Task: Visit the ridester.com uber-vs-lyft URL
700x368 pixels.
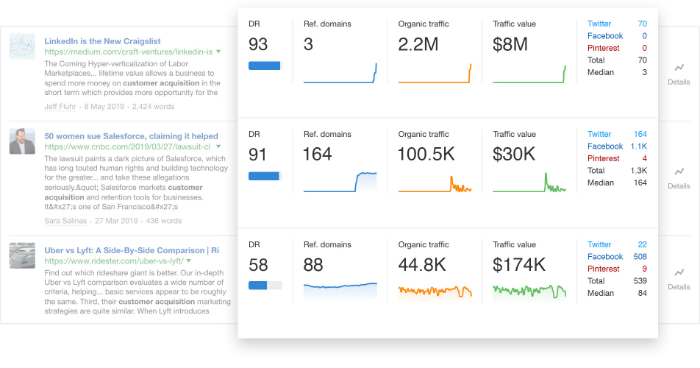Action: (x=114, y=261)
